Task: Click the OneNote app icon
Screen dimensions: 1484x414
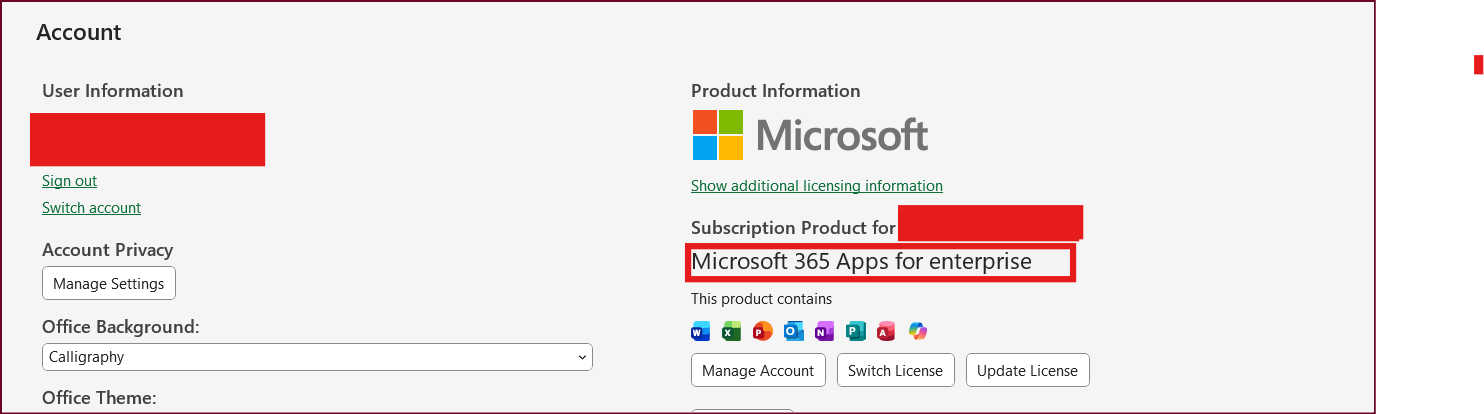Action: click(x=824, y=331)
